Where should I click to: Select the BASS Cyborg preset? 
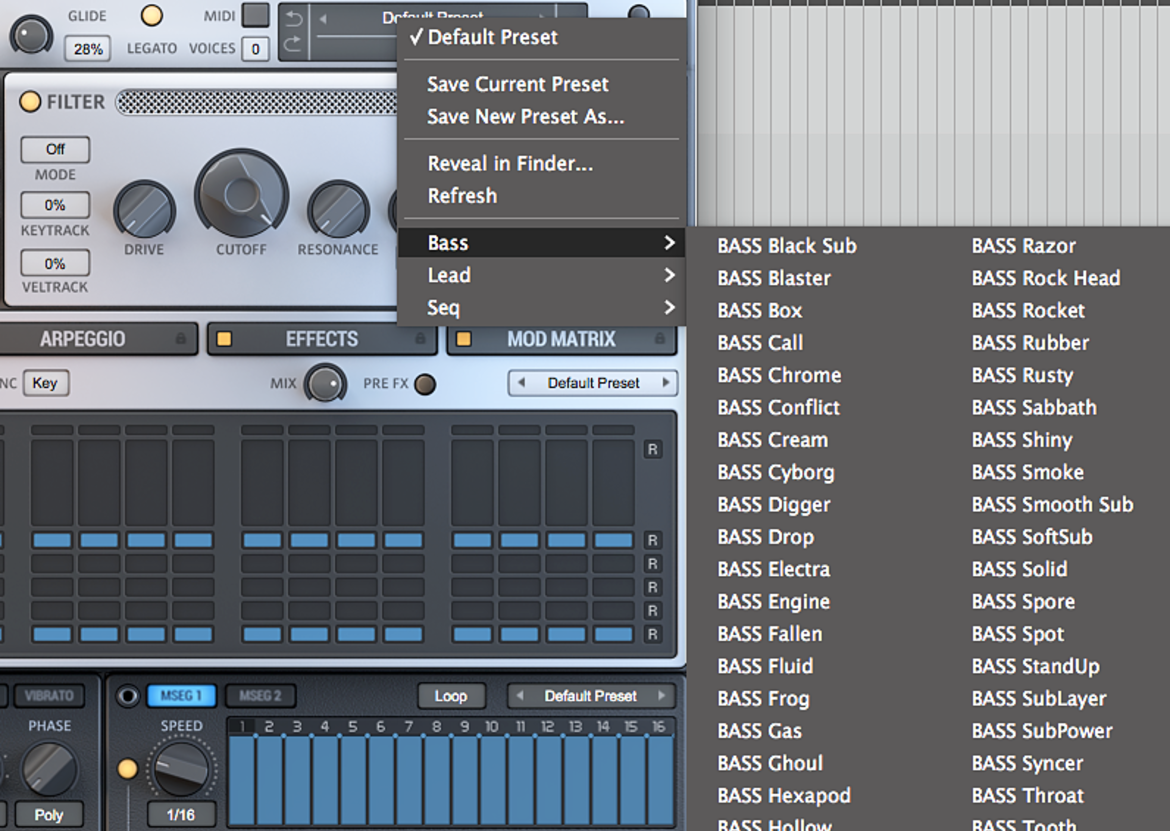pyautogui.click(x=776, y=472)
